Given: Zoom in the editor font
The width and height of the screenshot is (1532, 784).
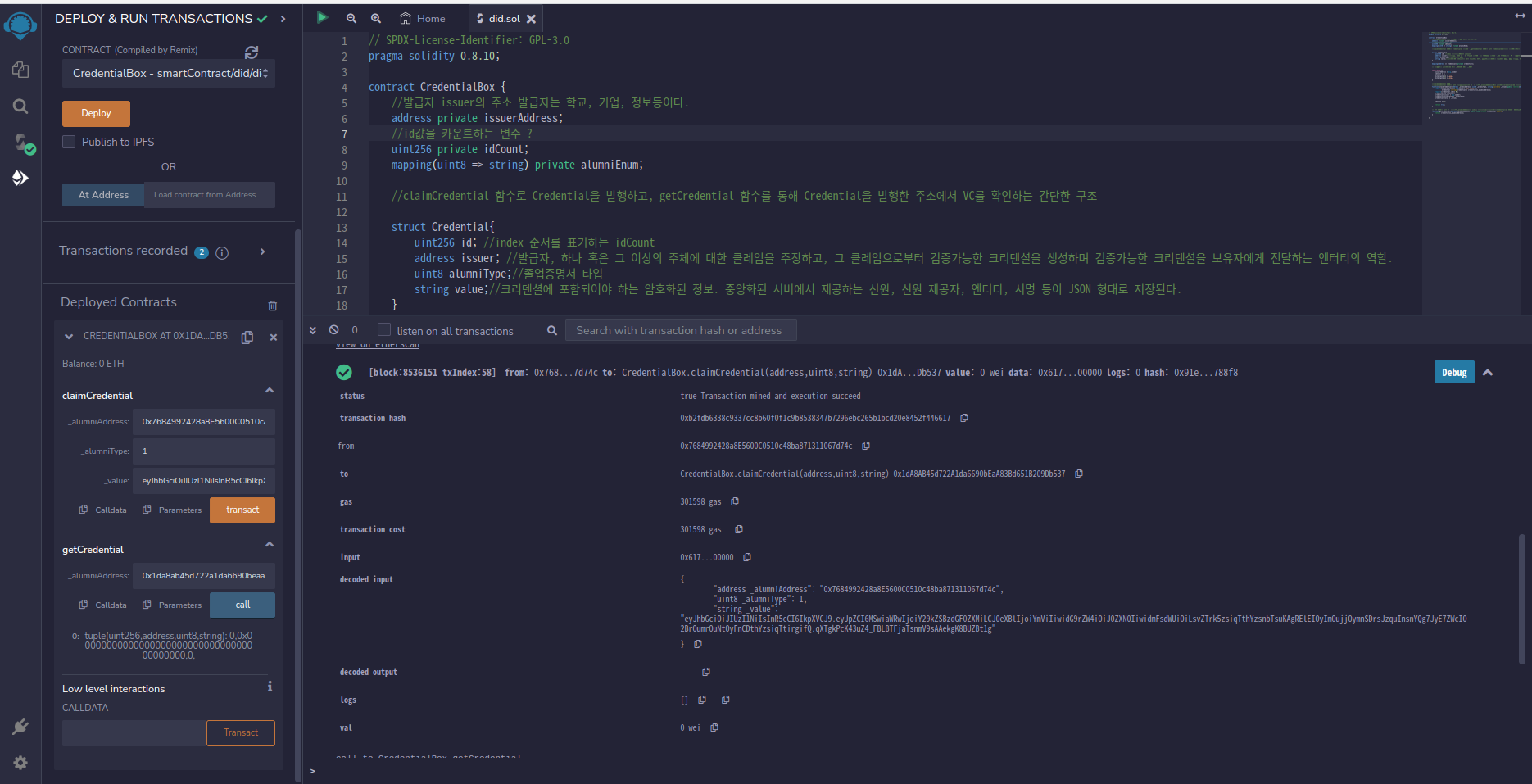Looking at the screenshot, I should pos(376,18).
